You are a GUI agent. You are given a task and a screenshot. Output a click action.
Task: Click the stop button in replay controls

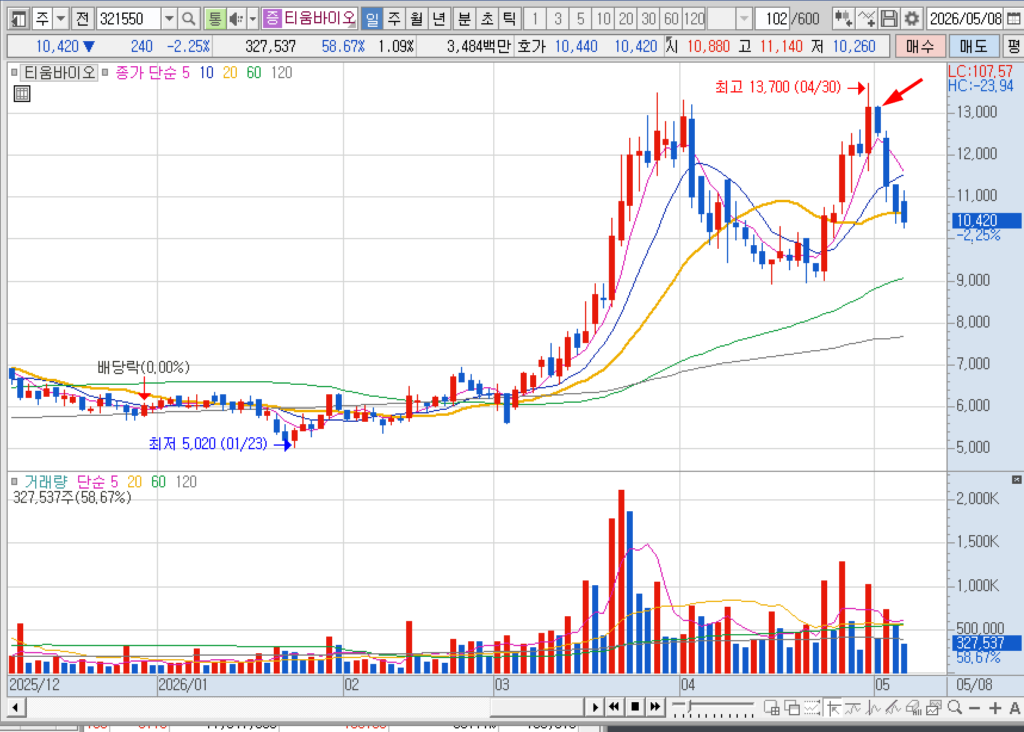tap(635, 707)
